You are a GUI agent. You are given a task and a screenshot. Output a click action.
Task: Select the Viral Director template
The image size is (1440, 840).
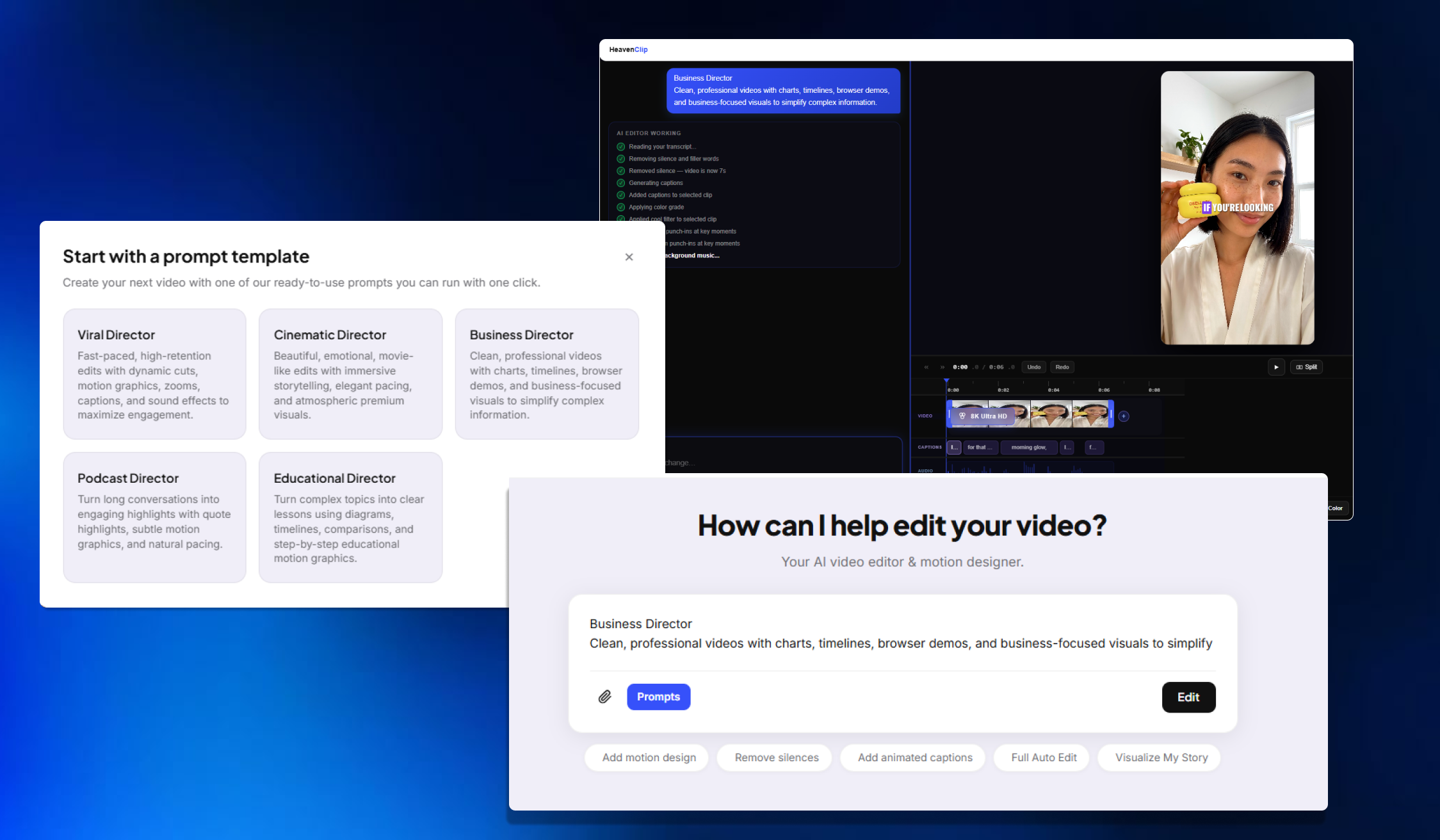click(154, 374)
